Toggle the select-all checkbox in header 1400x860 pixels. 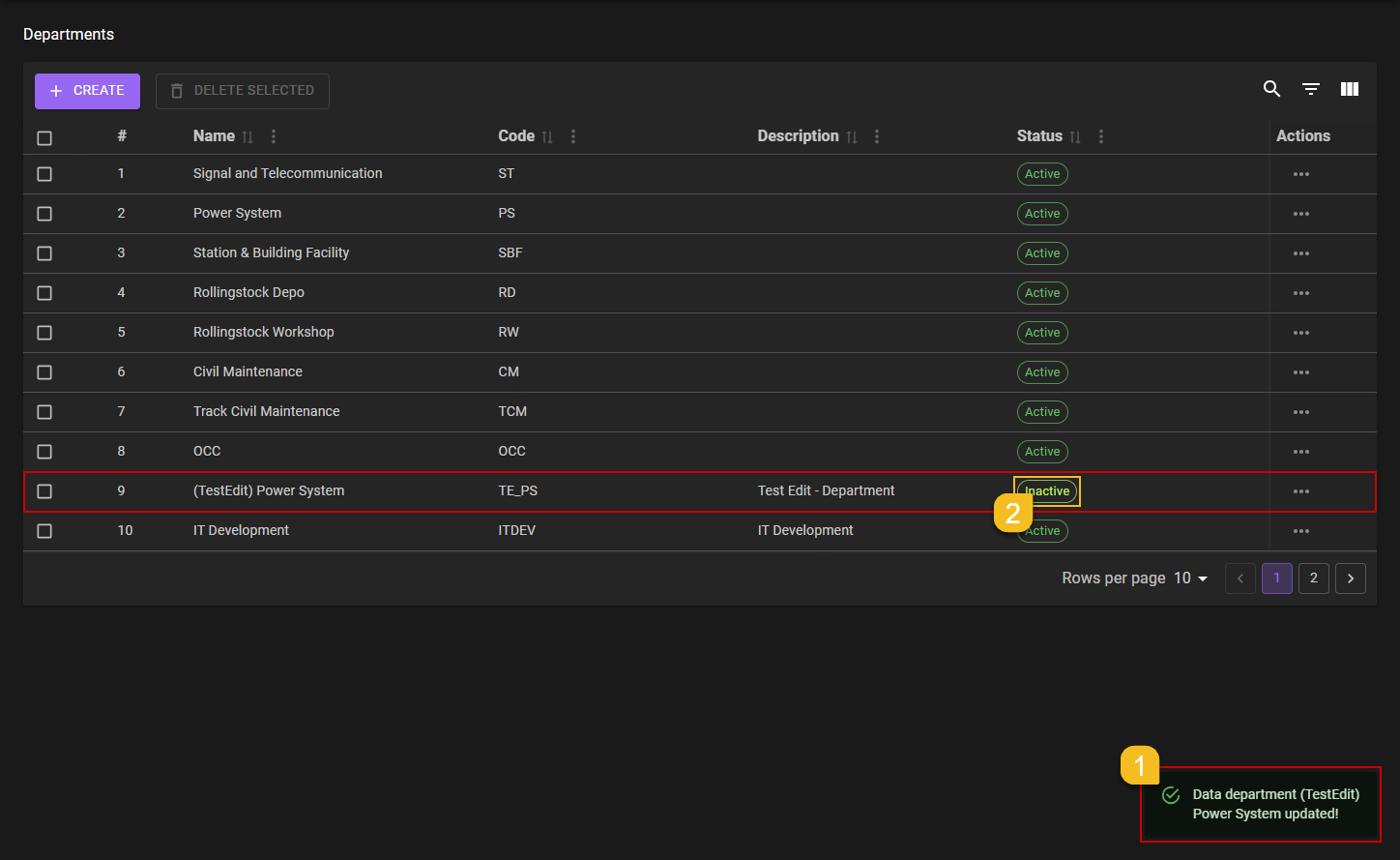(x=44, y=138)
